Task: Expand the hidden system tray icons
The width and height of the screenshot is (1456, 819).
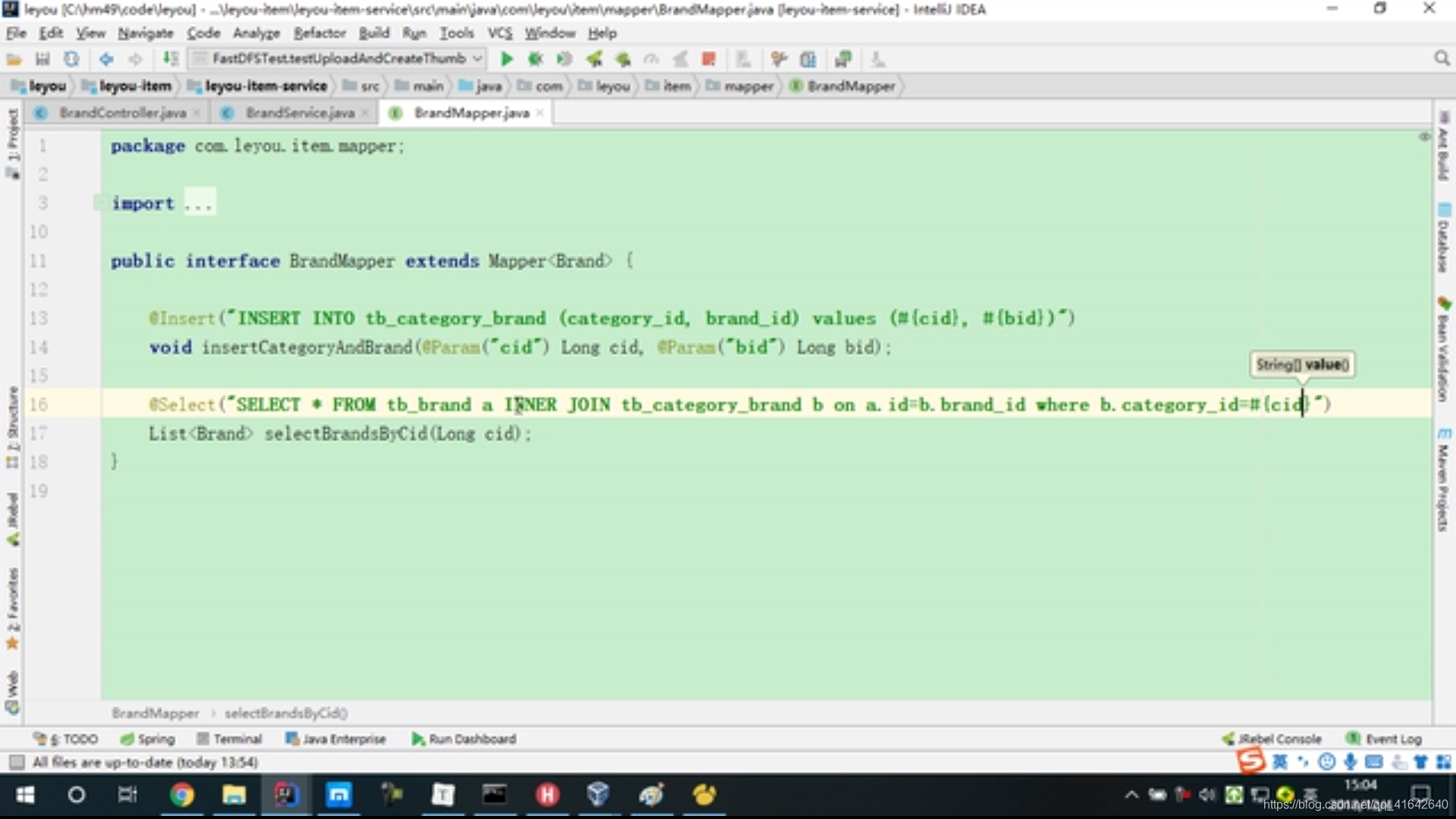Action: 1131,795
